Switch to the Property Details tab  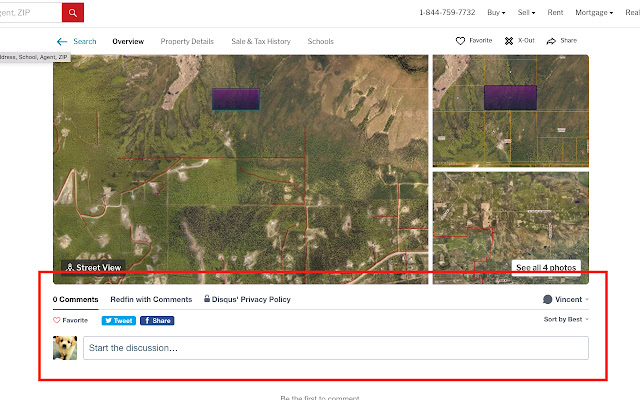(187, 41)
